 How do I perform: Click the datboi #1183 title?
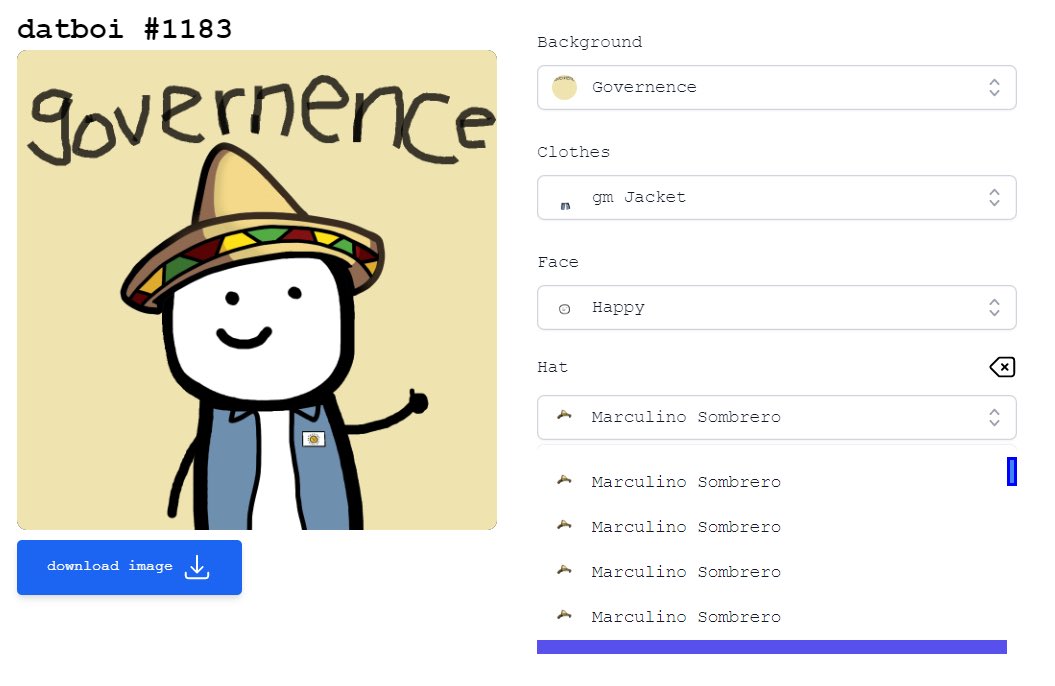coord(124,28)
